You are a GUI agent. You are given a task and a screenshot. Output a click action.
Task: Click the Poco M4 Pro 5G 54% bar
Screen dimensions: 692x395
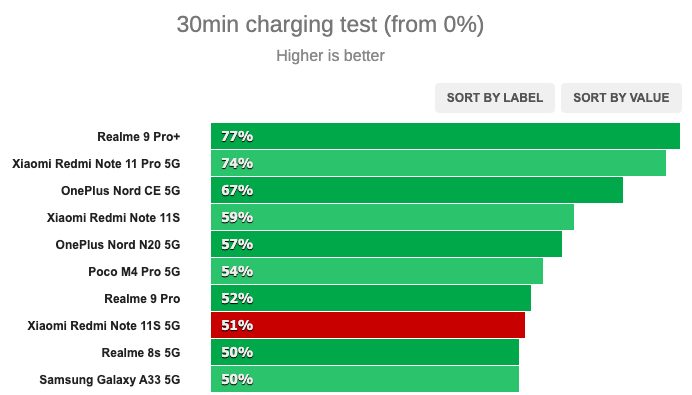click(377, 271)
